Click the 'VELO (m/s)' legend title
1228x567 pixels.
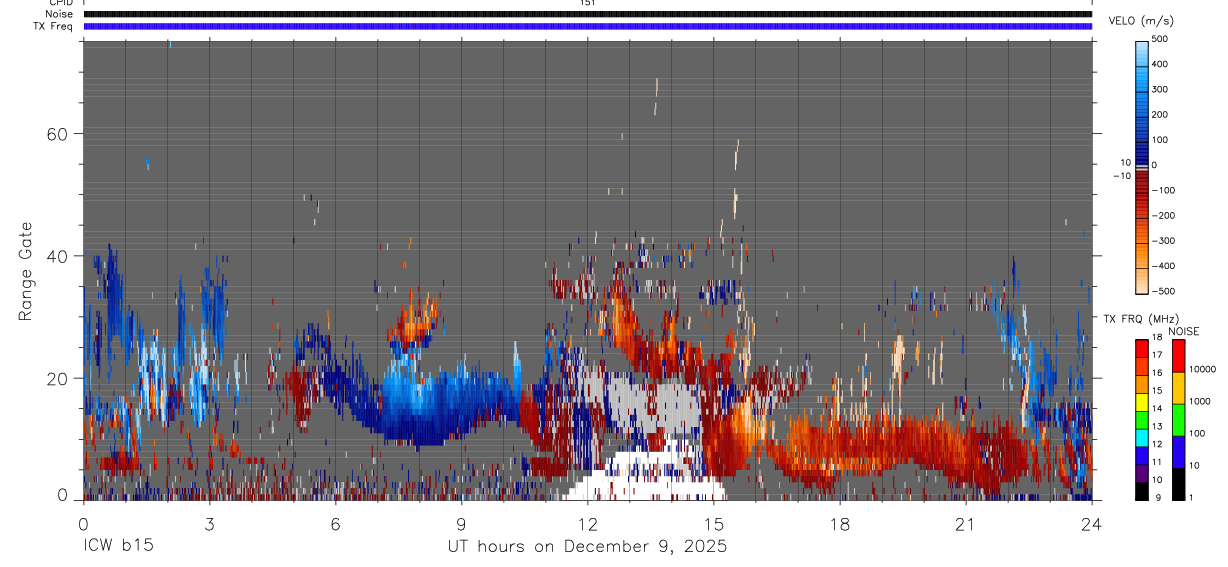pyautogui.click(x=1140, y=22)
